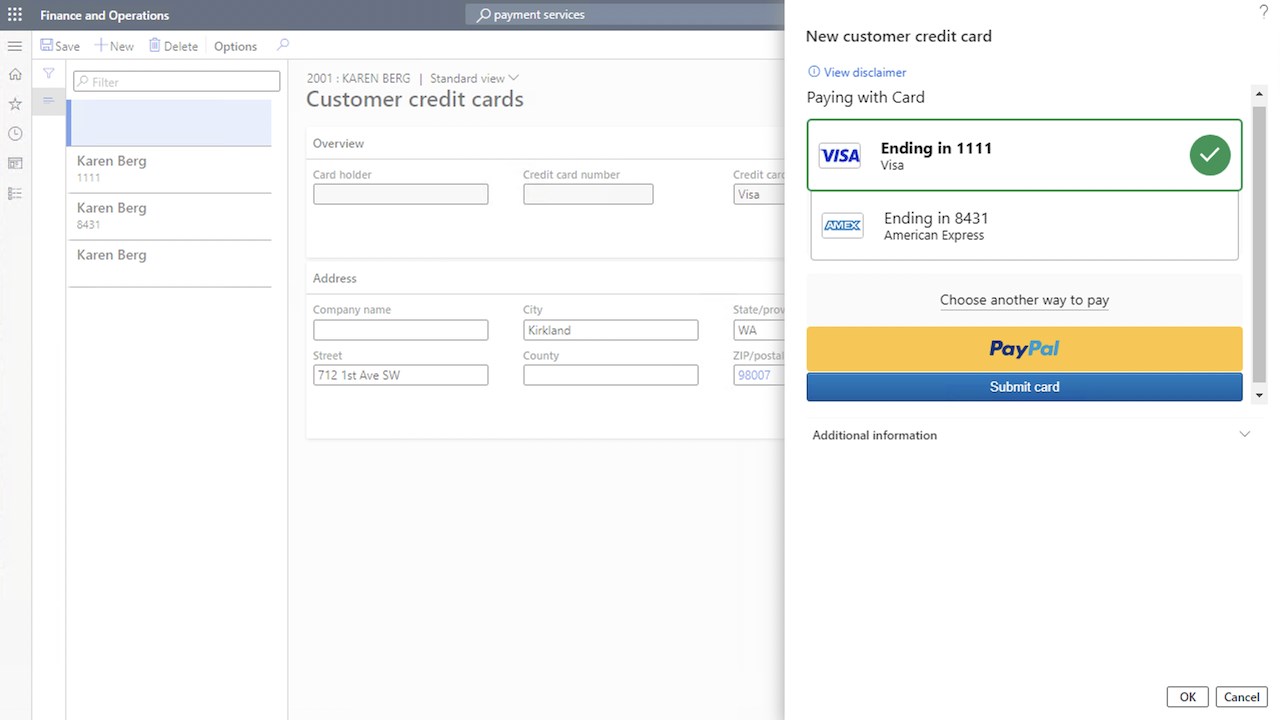Click the Credit card type field showing Visa

pos(759,194)
